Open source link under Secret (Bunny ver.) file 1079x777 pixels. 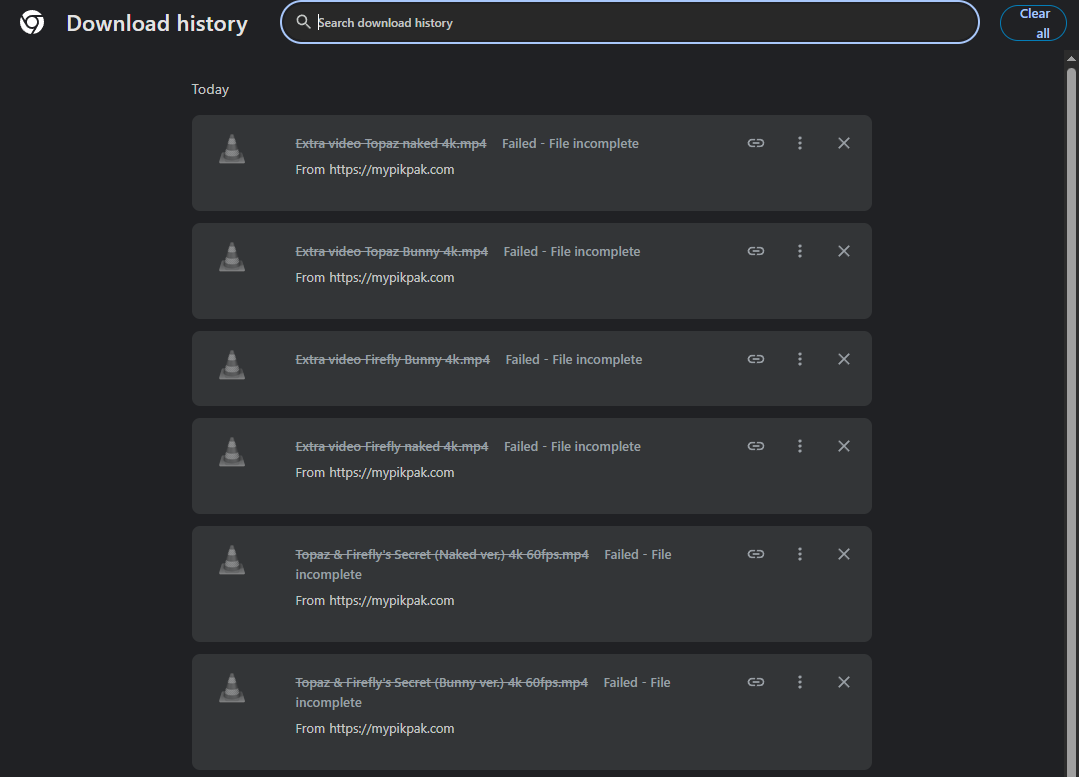[x=391, y=729]
